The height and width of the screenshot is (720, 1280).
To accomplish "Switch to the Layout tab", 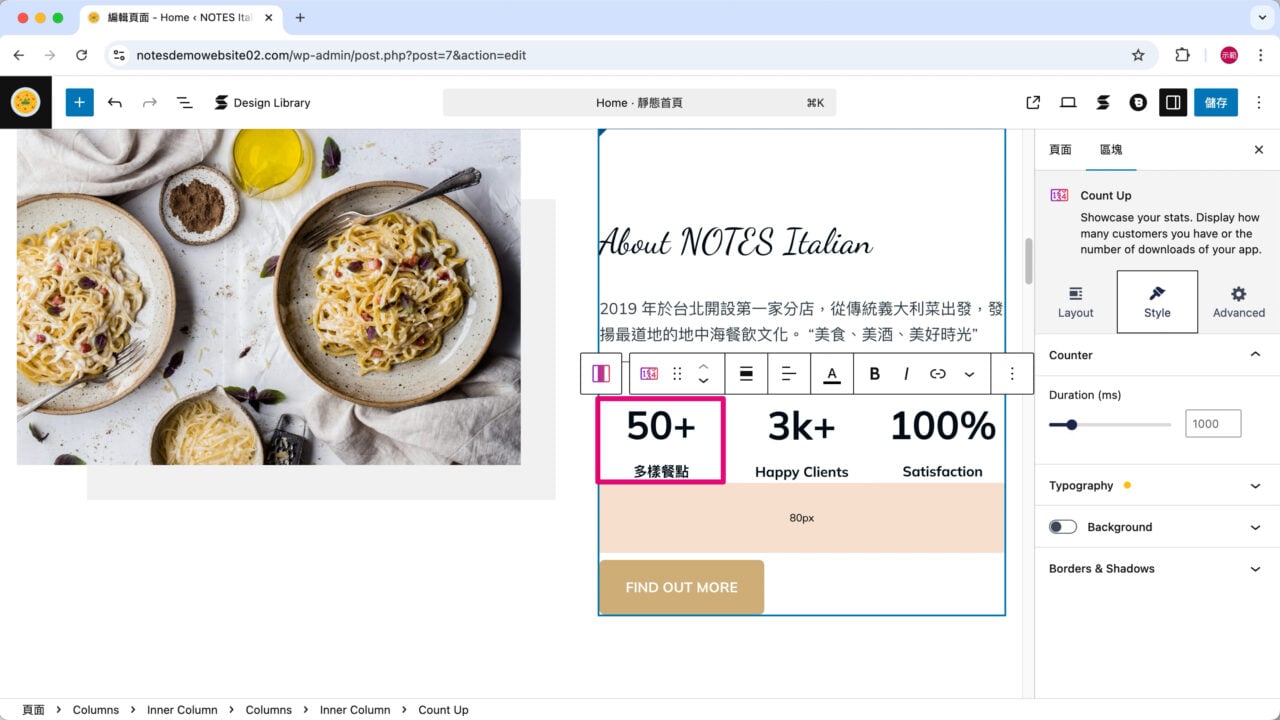I will click(1075, 301).
